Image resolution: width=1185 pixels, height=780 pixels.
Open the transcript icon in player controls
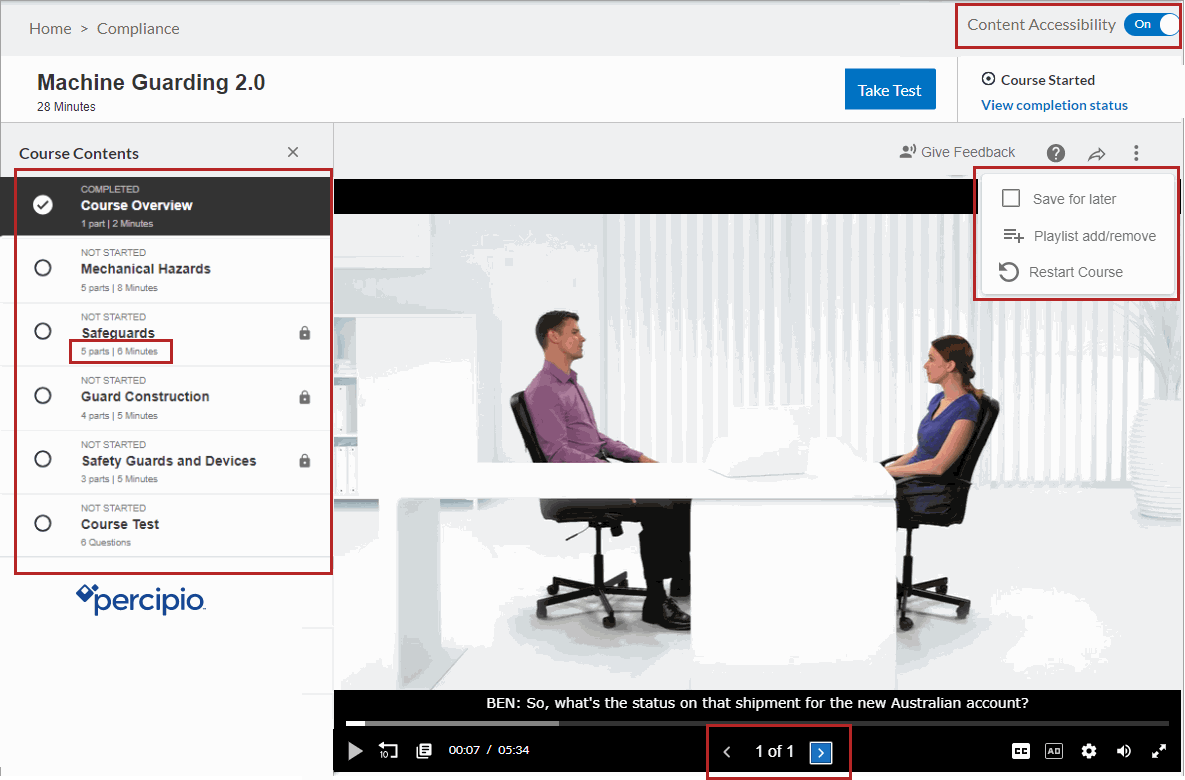(x=423, y=750)
